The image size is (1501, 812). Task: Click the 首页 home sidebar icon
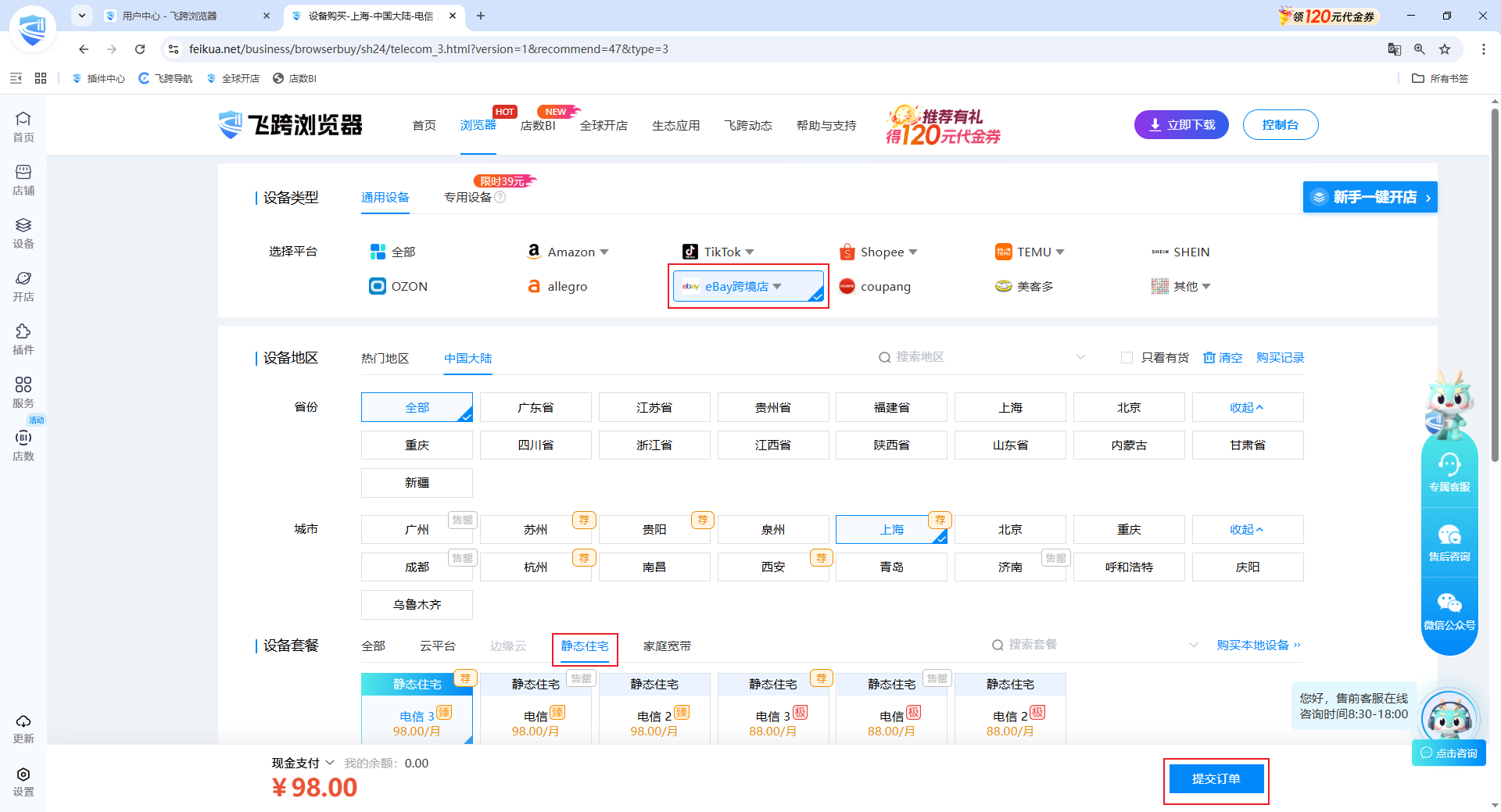coord(23,127)
